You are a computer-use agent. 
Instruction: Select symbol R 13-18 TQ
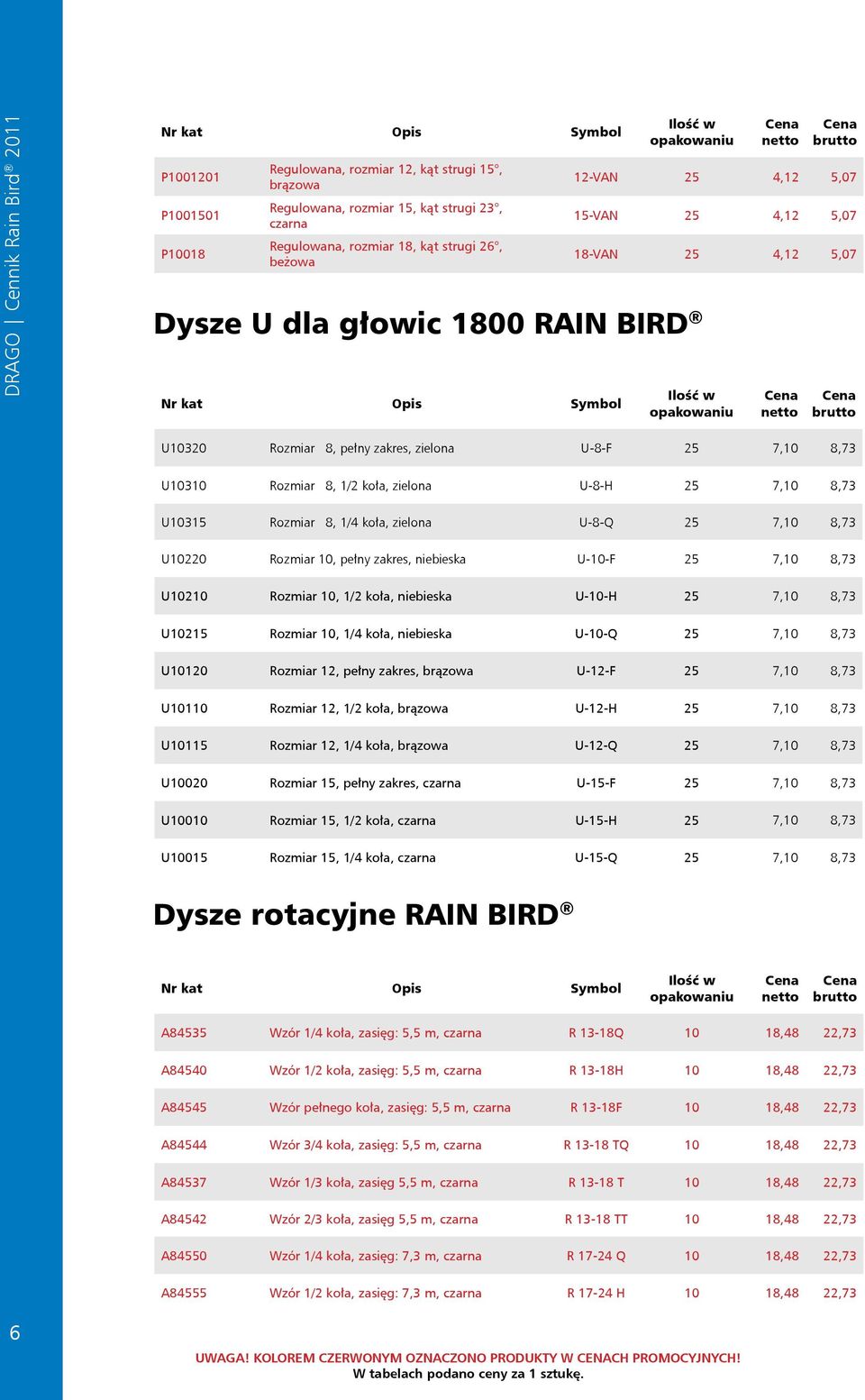point(596,1145)
